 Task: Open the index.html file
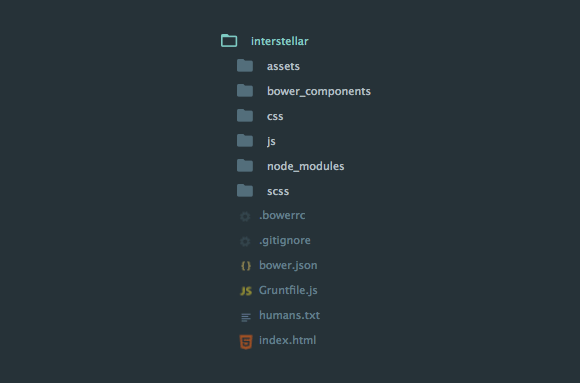[x=287, y=340]
